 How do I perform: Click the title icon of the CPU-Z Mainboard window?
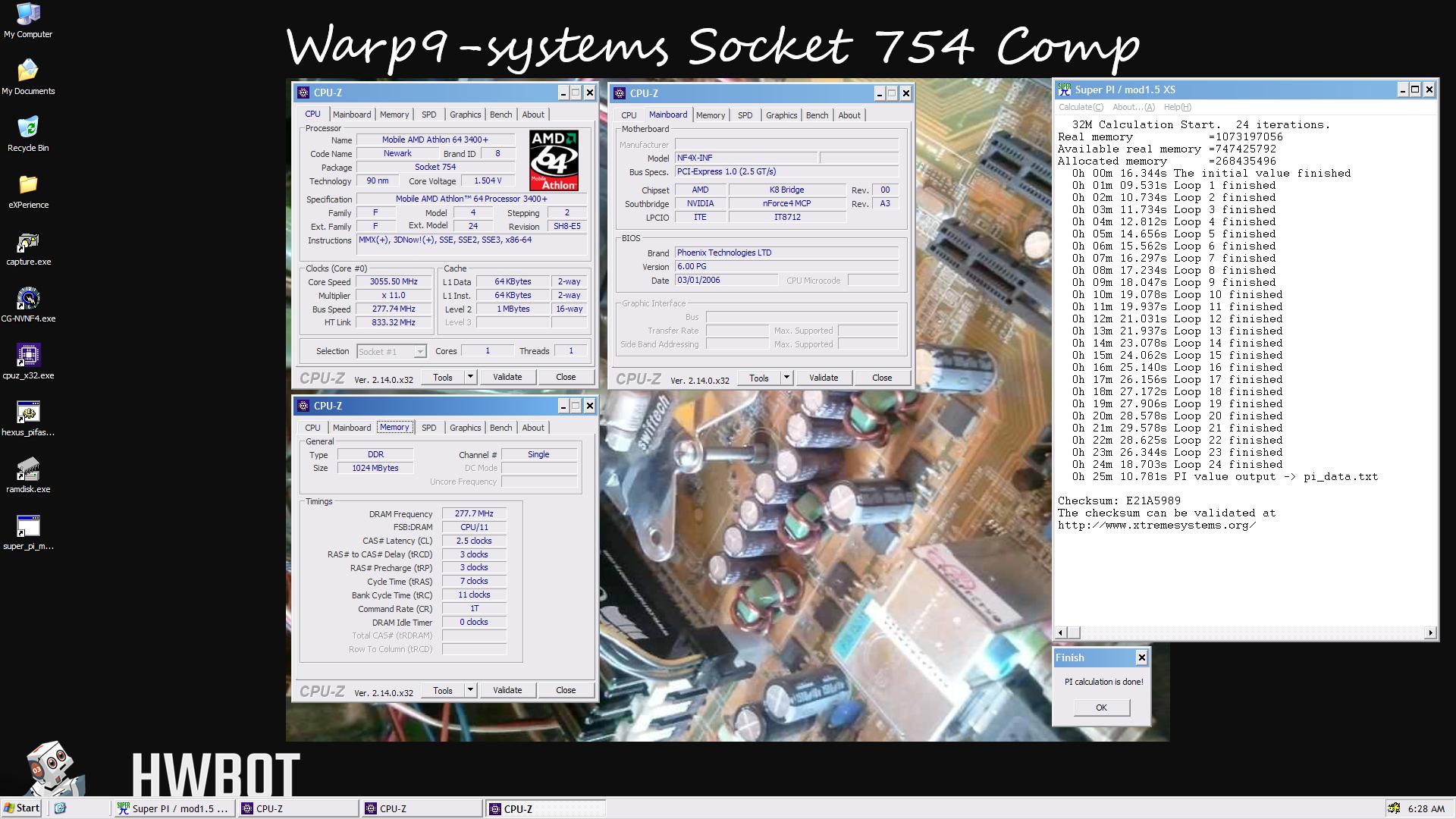(620, 93)
